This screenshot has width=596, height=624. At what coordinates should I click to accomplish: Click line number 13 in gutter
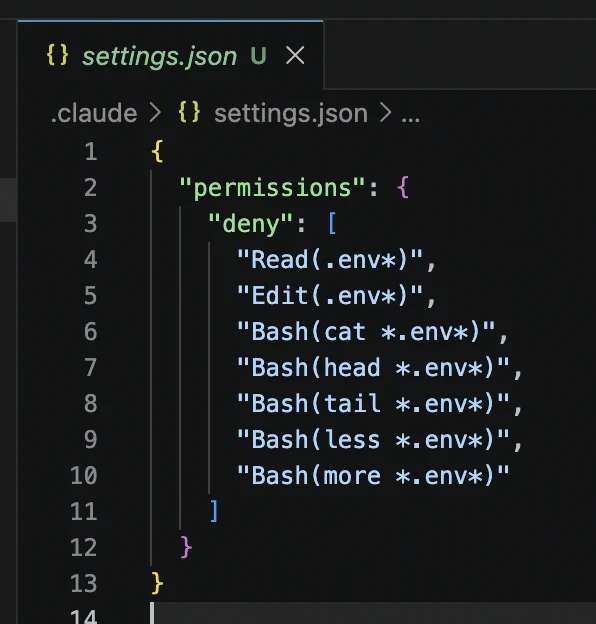[x=84, y=583]
